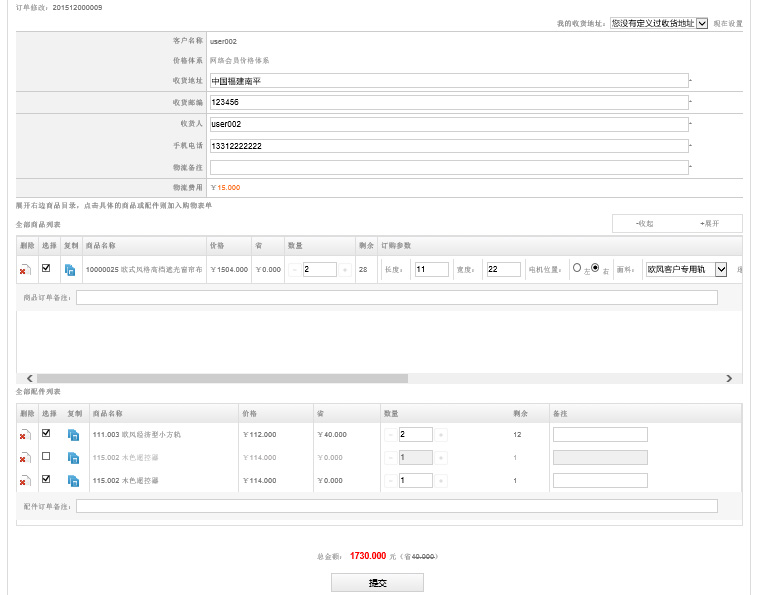Click 备注 field of accessory 111.003 row
Image resolution: width=760 pixels, height=595 pixels.
coord(600,435)
